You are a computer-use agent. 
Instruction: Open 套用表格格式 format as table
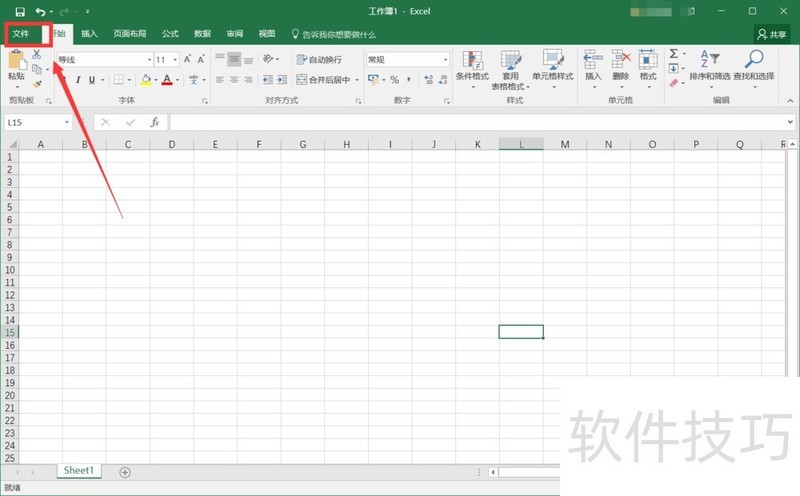pos(511,70)
